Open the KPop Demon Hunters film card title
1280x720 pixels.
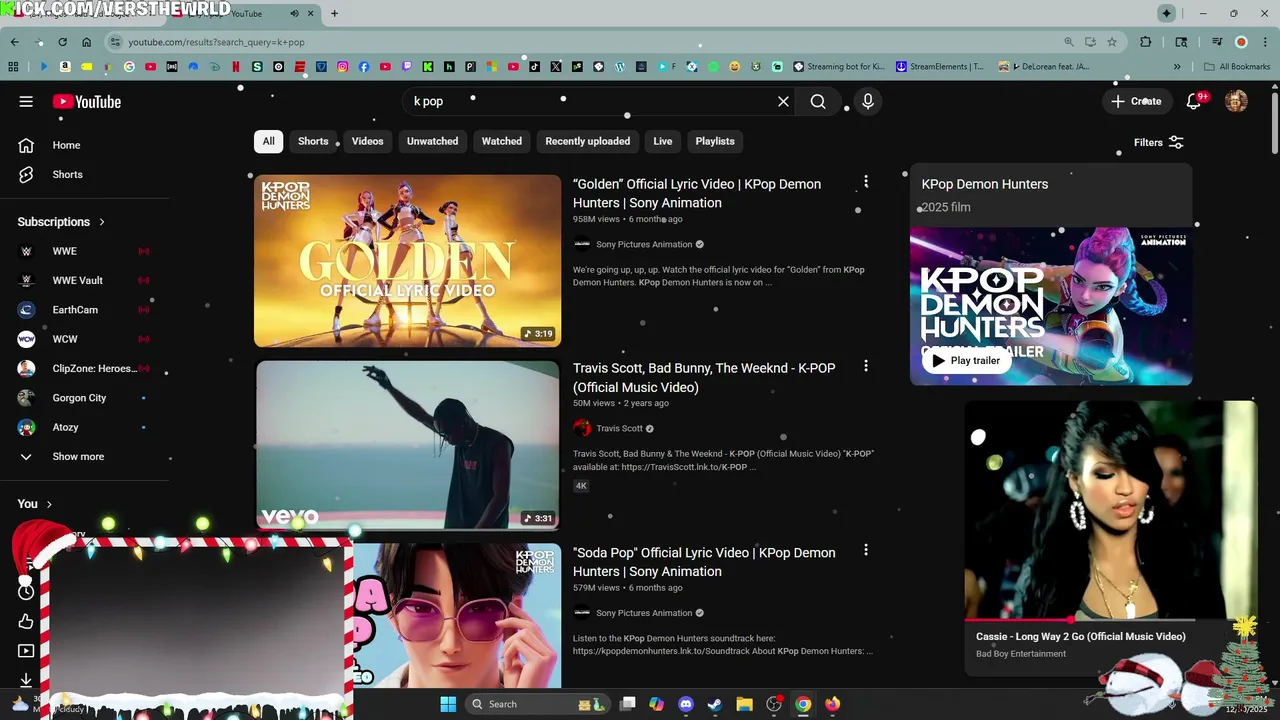[984, 184]
